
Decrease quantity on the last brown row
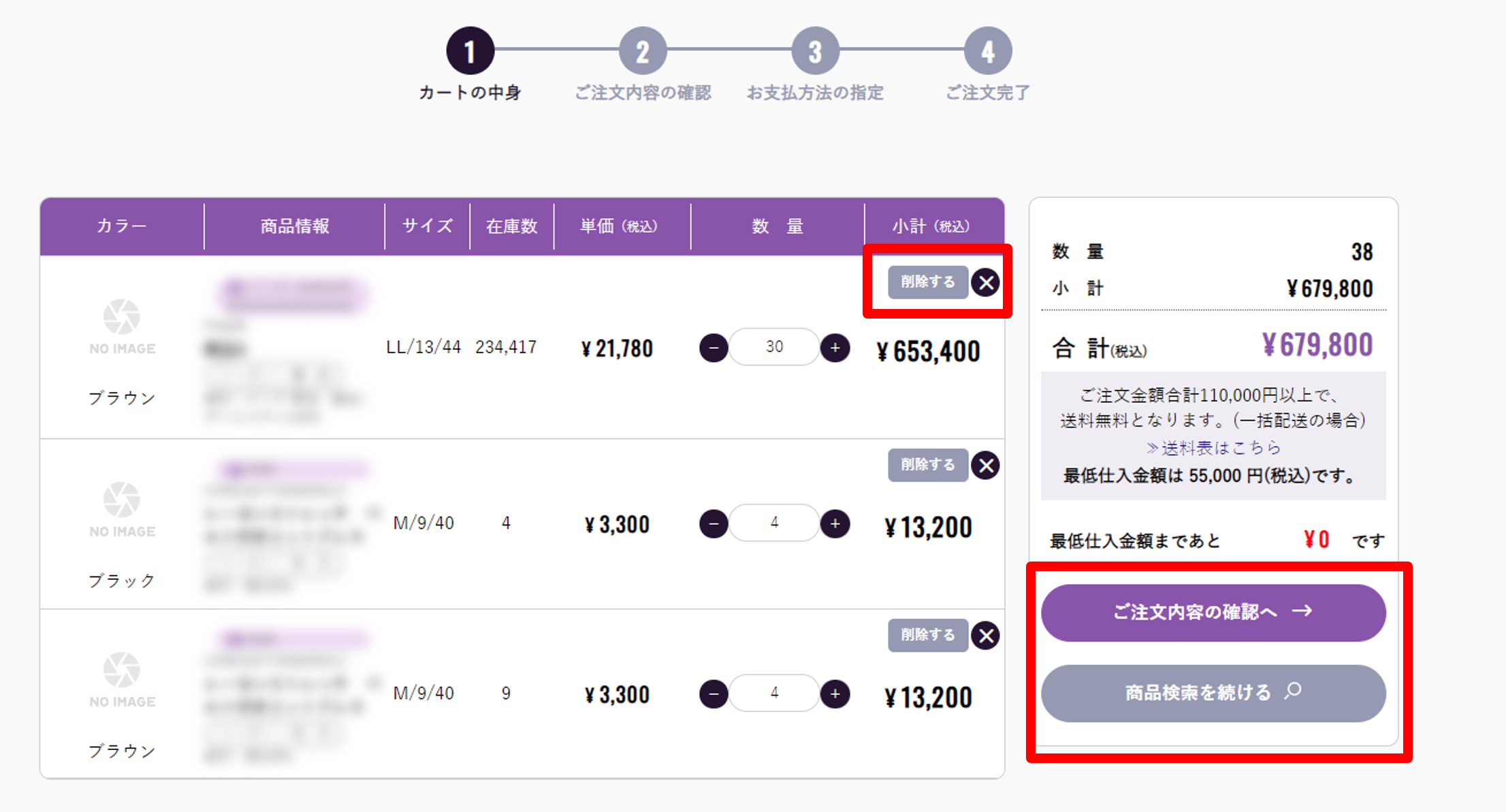[714, 694]
